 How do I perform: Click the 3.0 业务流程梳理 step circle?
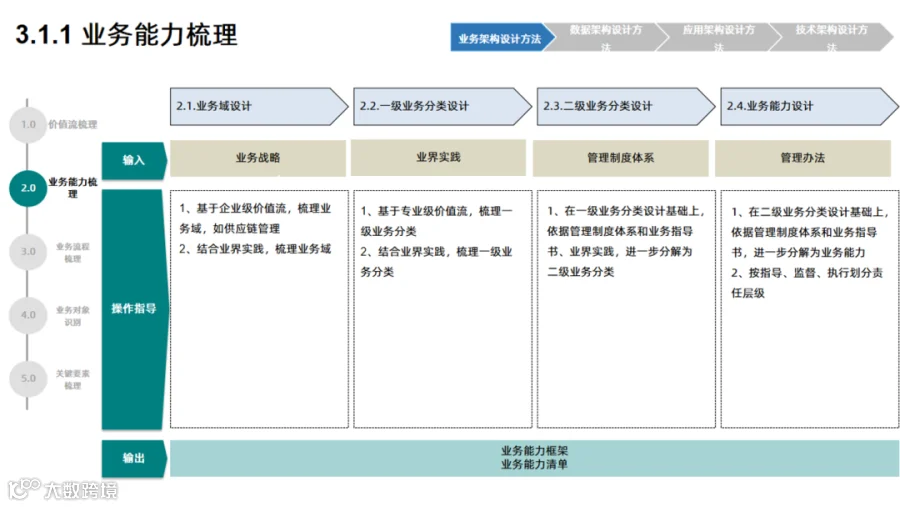(28, 251)
